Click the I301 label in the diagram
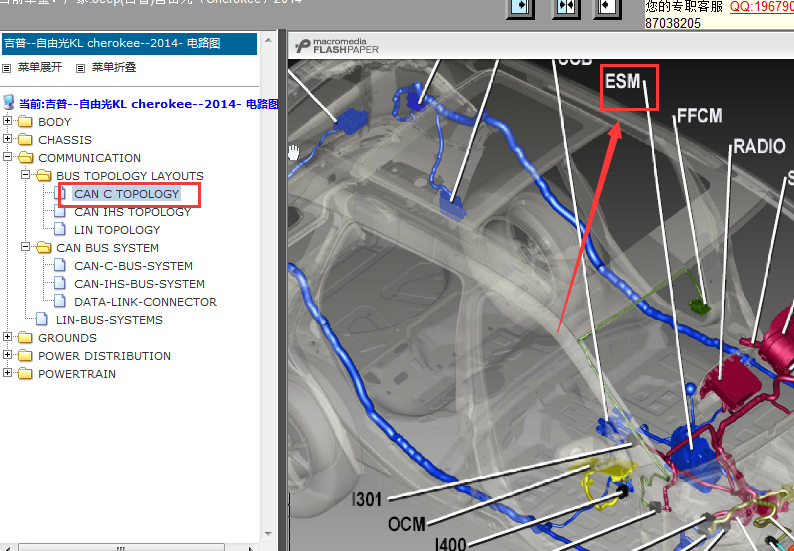 tap(367, 499)
